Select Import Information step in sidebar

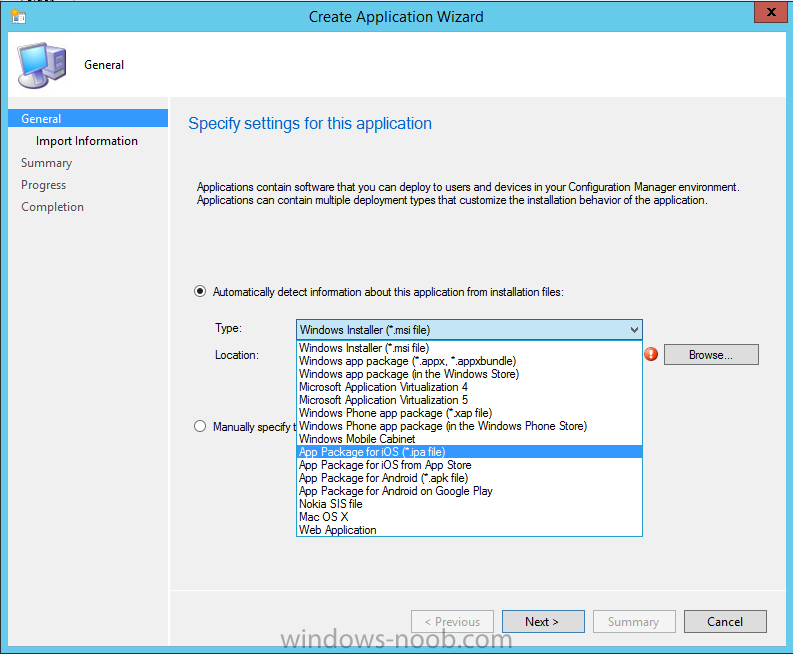(x=86, y=141)
